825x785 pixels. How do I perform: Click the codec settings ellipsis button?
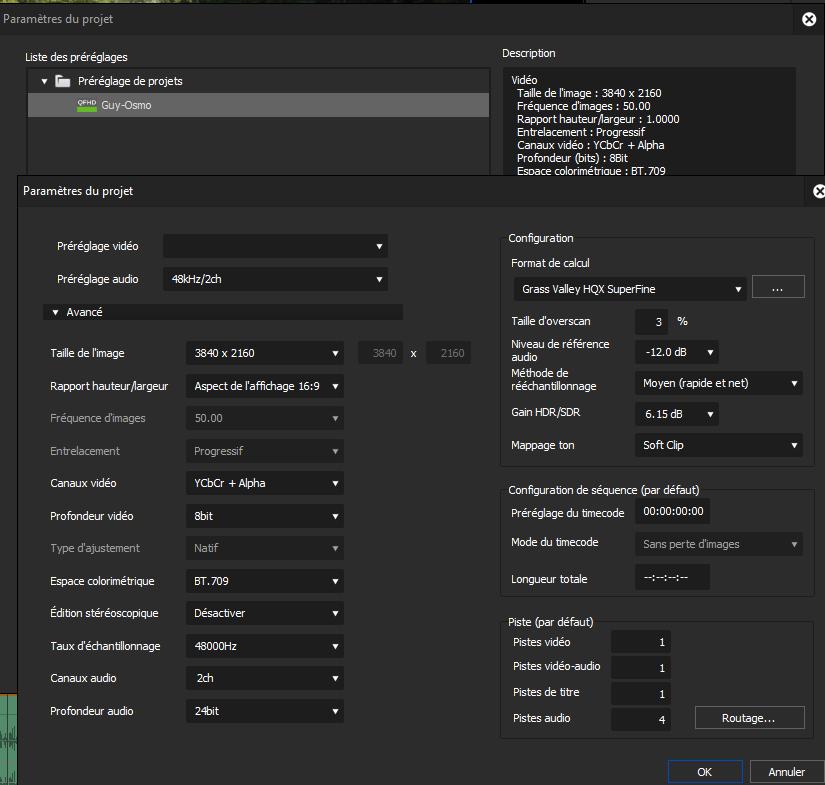tap(778, 288)
